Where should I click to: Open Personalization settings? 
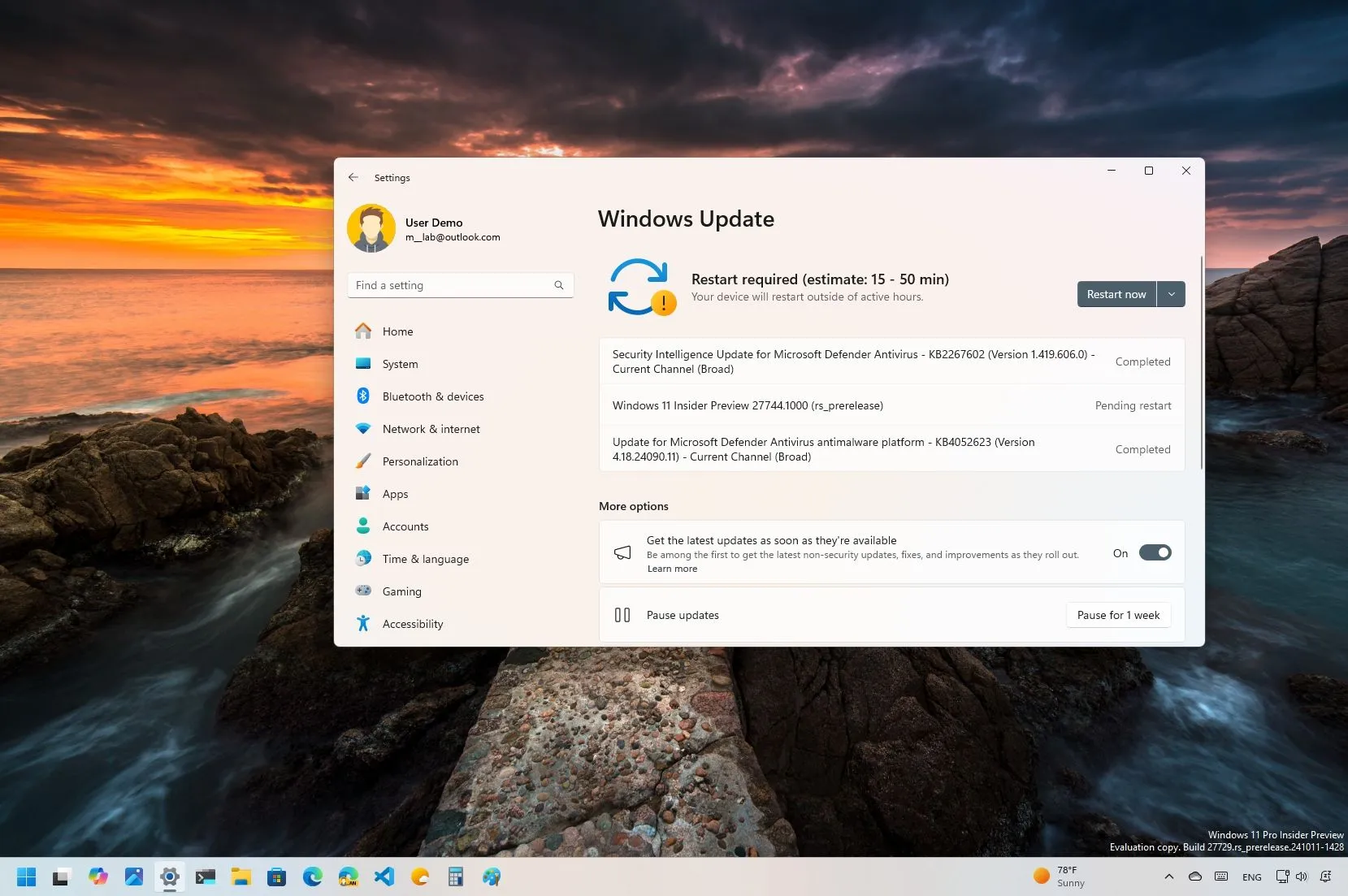click(x=462, y=461)
